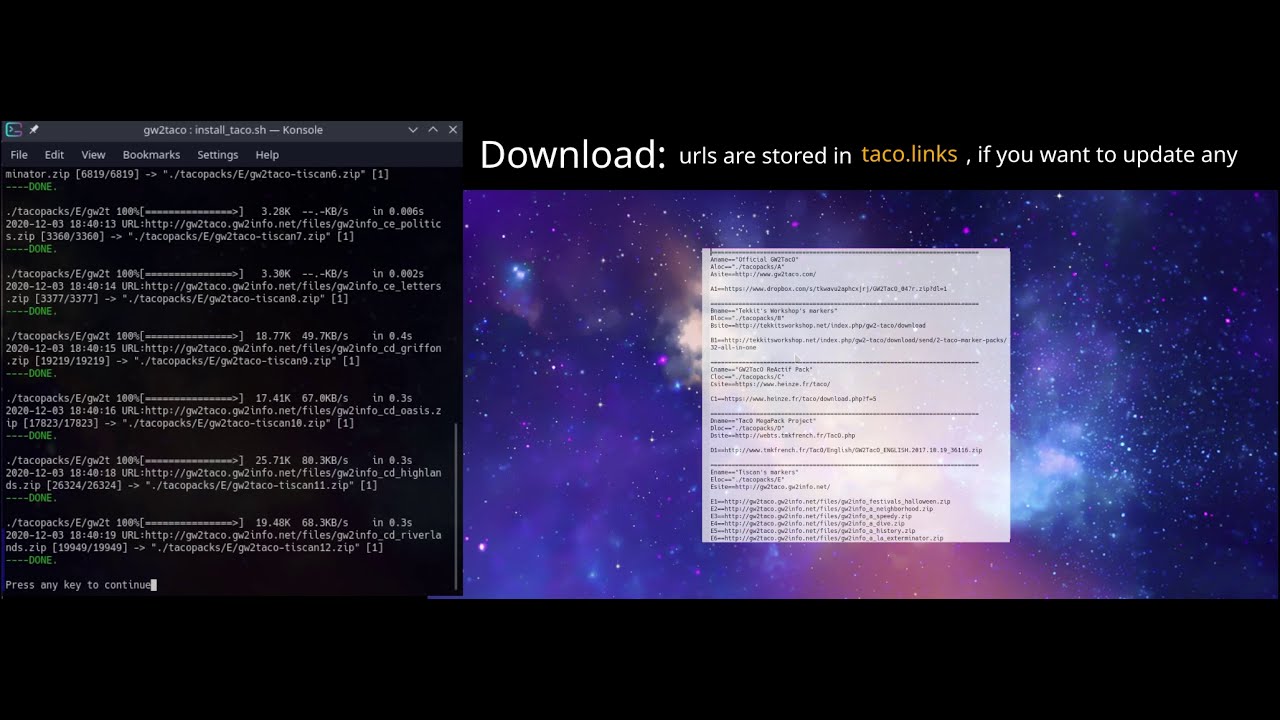This screenshot has height=720, width=1280.
Task: Open the Settings menu in Konsole
Action: click(217, 155)
